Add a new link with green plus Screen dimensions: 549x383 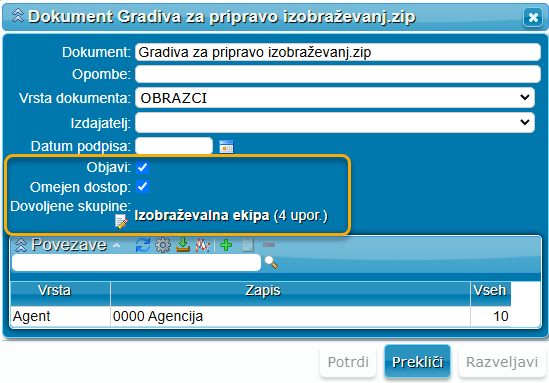coord(226,245)
